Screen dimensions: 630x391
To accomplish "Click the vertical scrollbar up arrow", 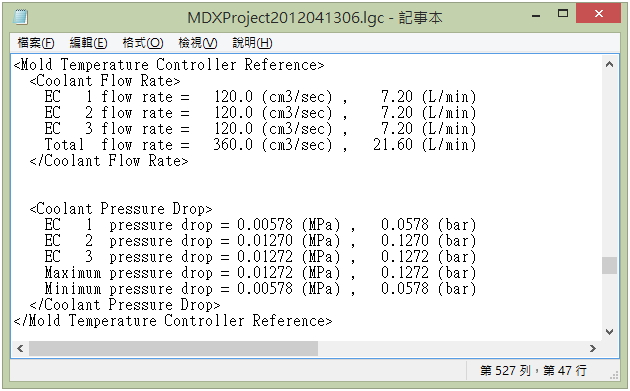I will point(610,64).
